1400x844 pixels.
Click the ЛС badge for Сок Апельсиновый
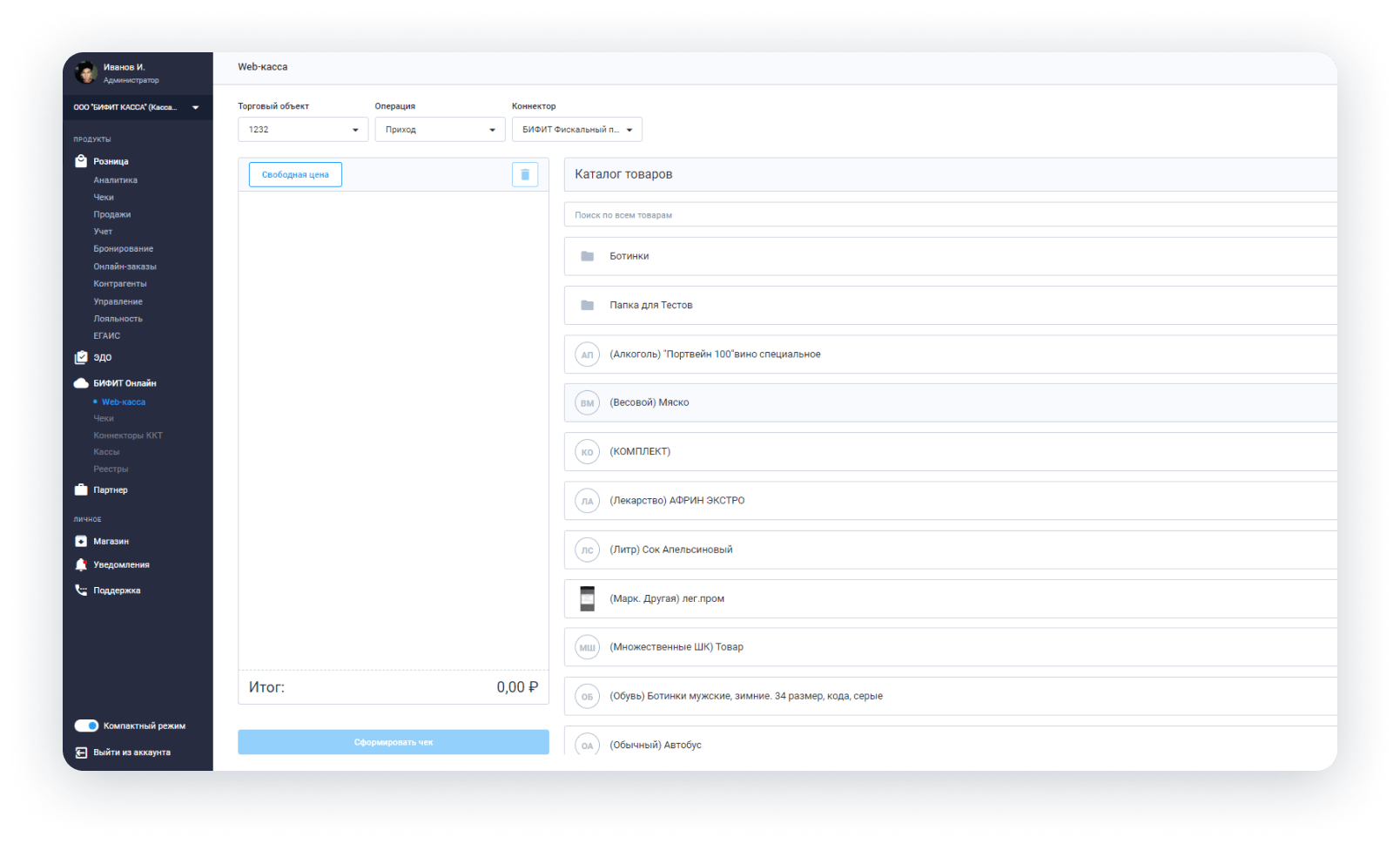click(x=588, y=550)
